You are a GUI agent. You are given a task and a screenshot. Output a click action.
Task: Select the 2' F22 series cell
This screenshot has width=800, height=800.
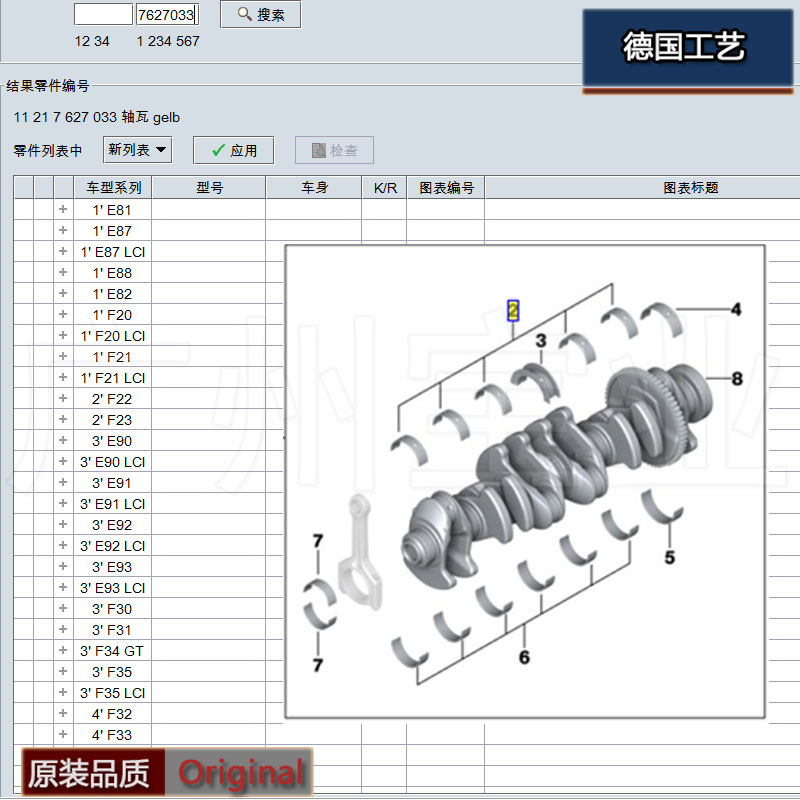pyautogui.click(x=113, y=398)
